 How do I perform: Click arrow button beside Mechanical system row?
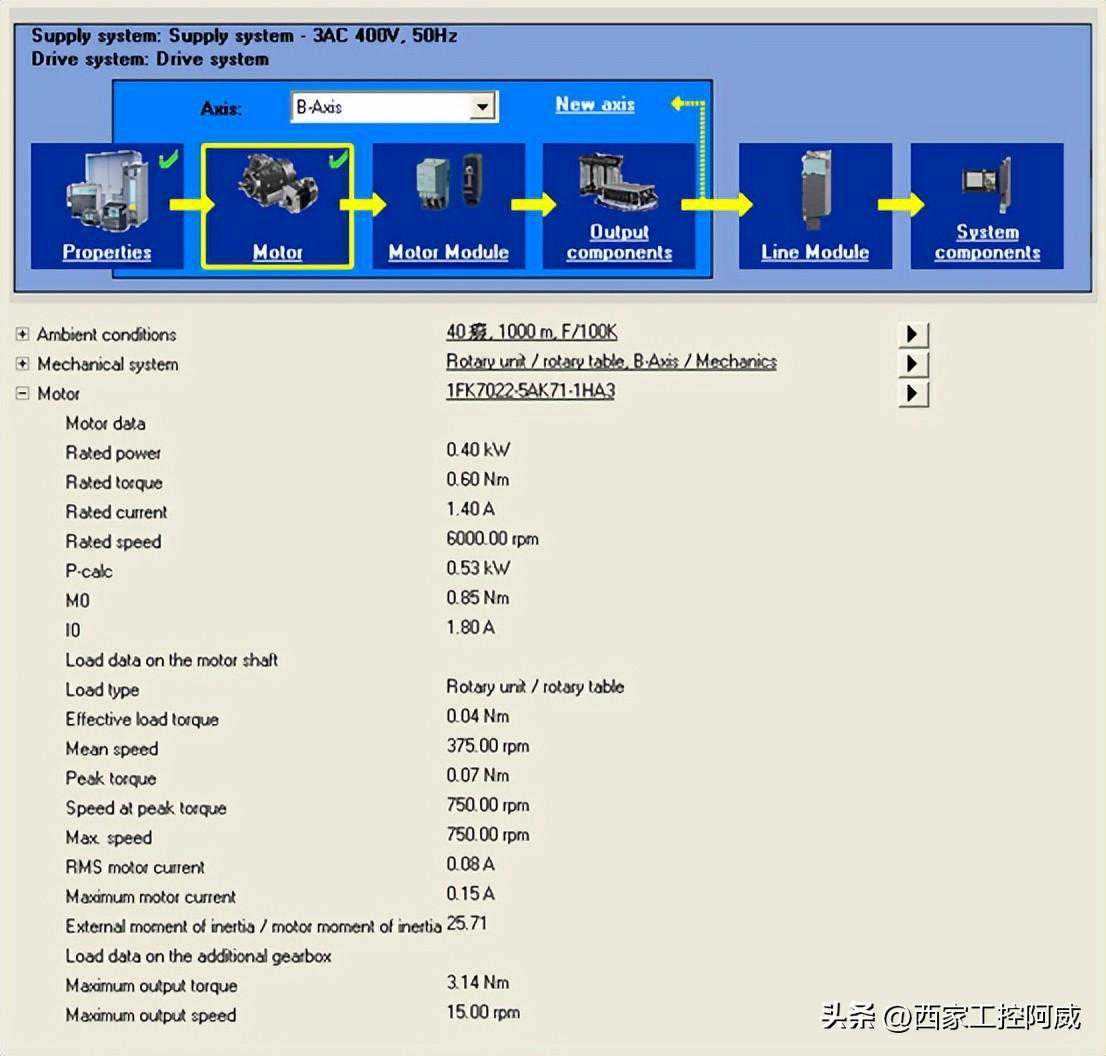pyautogui.click(x=913, y=364)
